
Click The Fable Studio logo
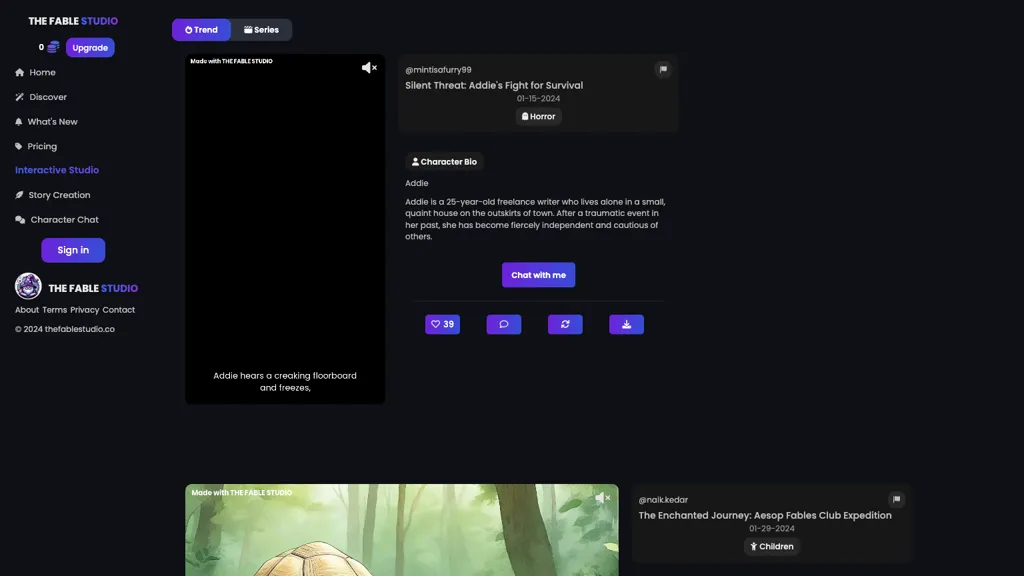pyautogui.click(x=72, y=20)
